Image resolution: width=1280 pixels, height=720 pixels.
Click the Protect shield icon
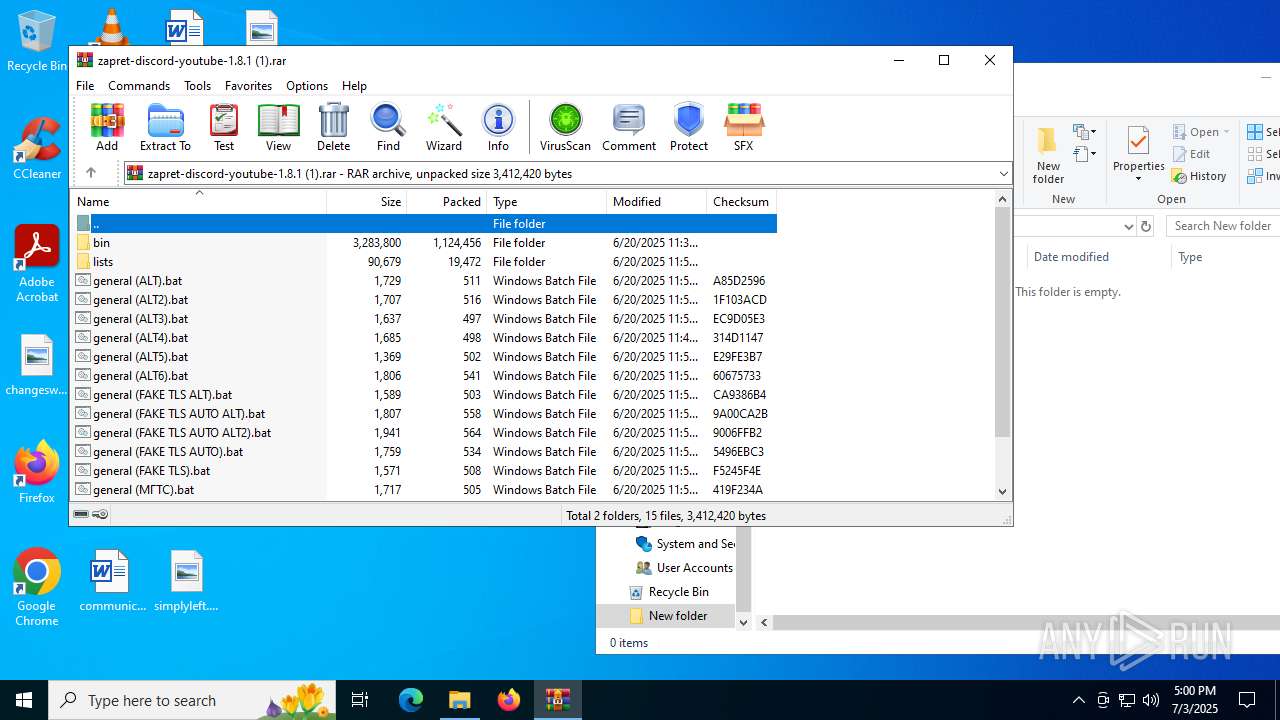(689, 127)
